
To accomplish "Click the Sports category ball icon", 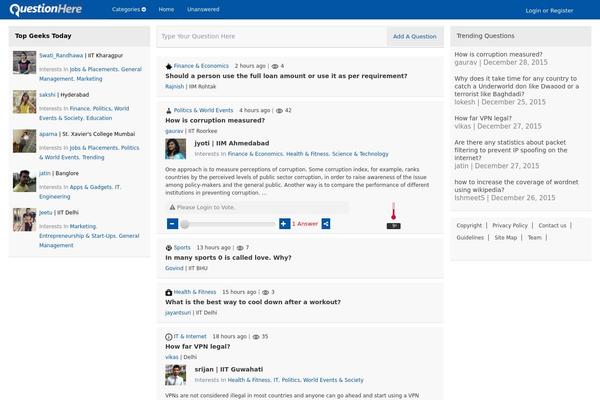I will click(x=168, y=248).
